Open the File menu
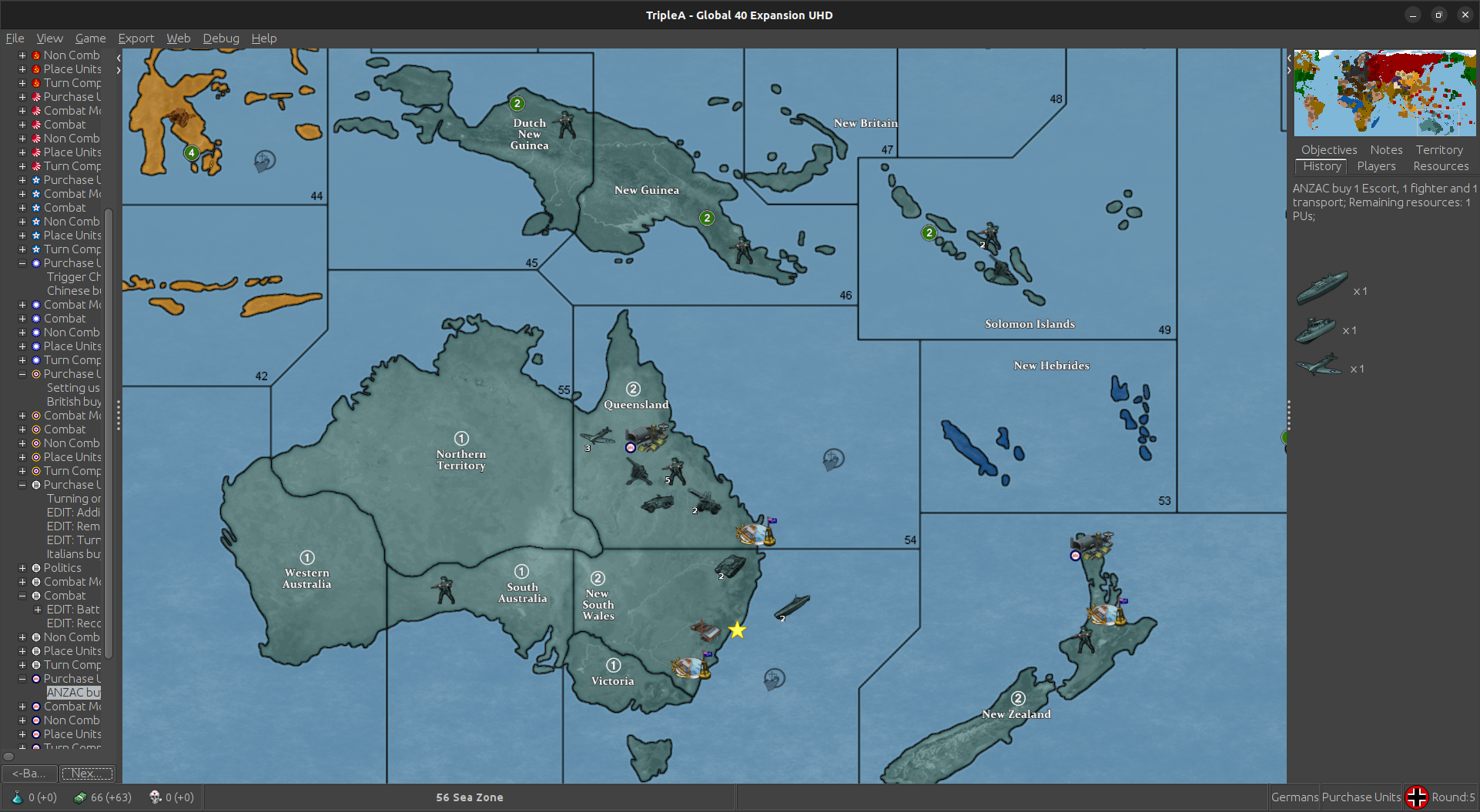The height and width of the screenshot is (812, 1480). click(x=15, y=38)
